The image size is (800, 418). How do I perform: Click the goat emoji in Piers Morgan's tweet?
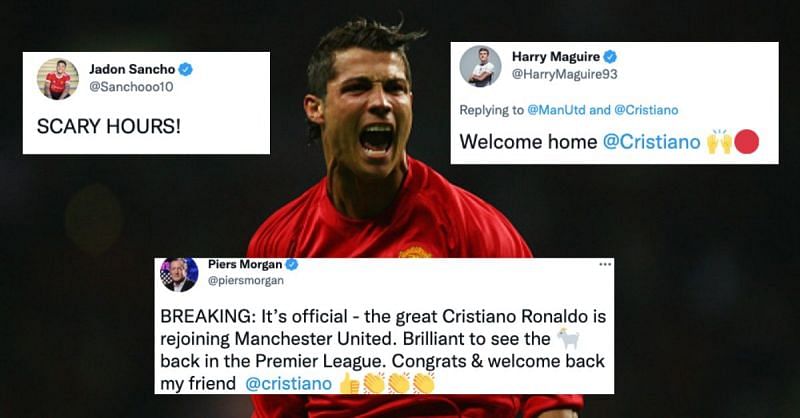568,338
